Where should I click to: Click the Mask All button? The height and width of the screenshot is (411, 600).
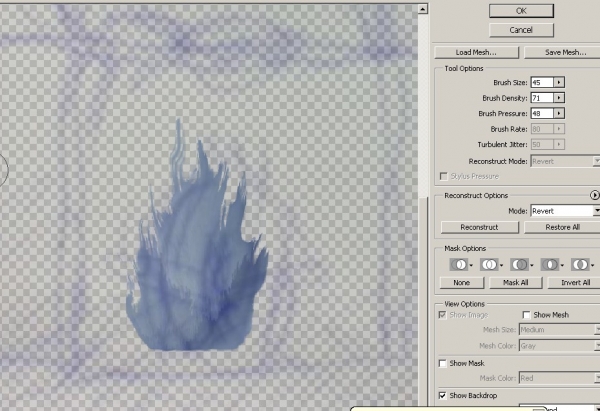[516, 282]
